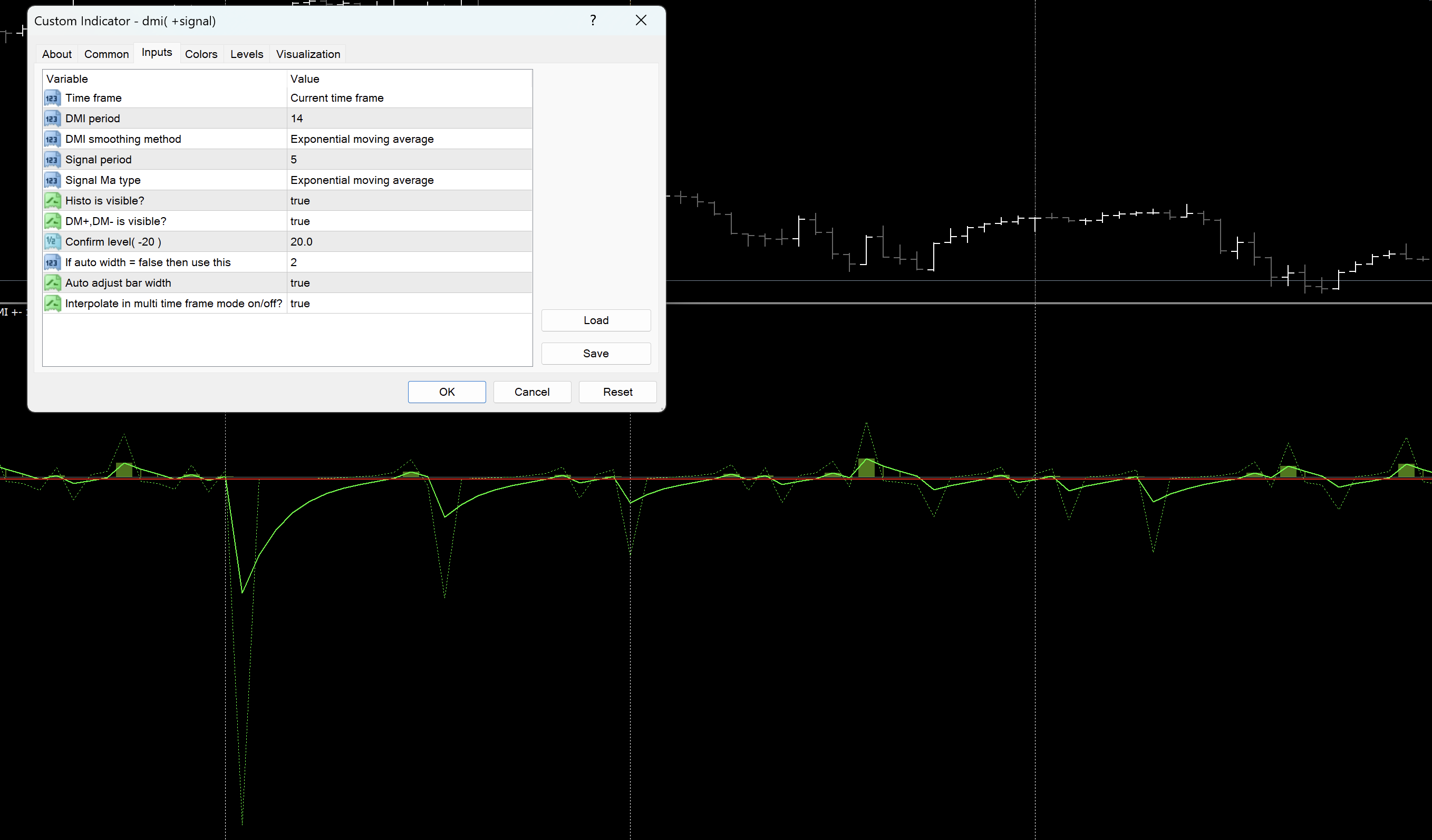Click the DMI smoothing method row icon
This screenshot has height=840, width=1432.
[52, 139]
